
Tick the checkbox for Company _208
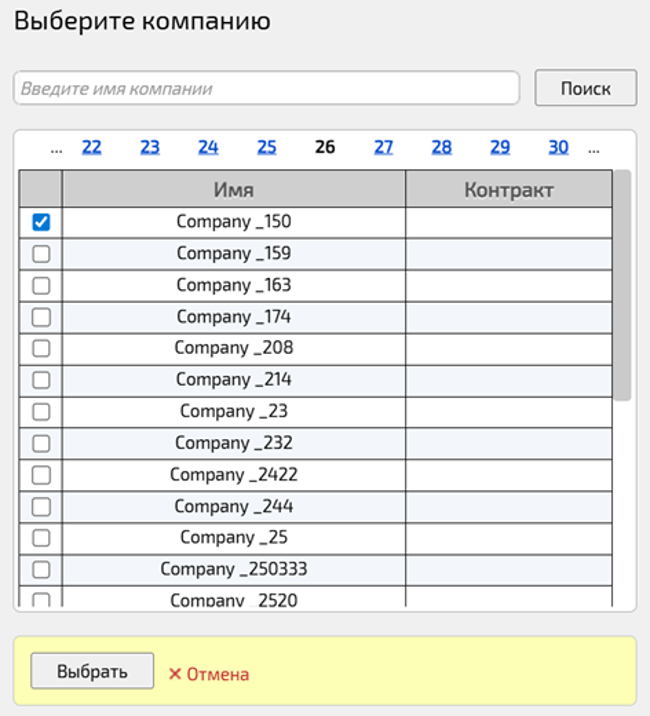(x=41, y=348)
